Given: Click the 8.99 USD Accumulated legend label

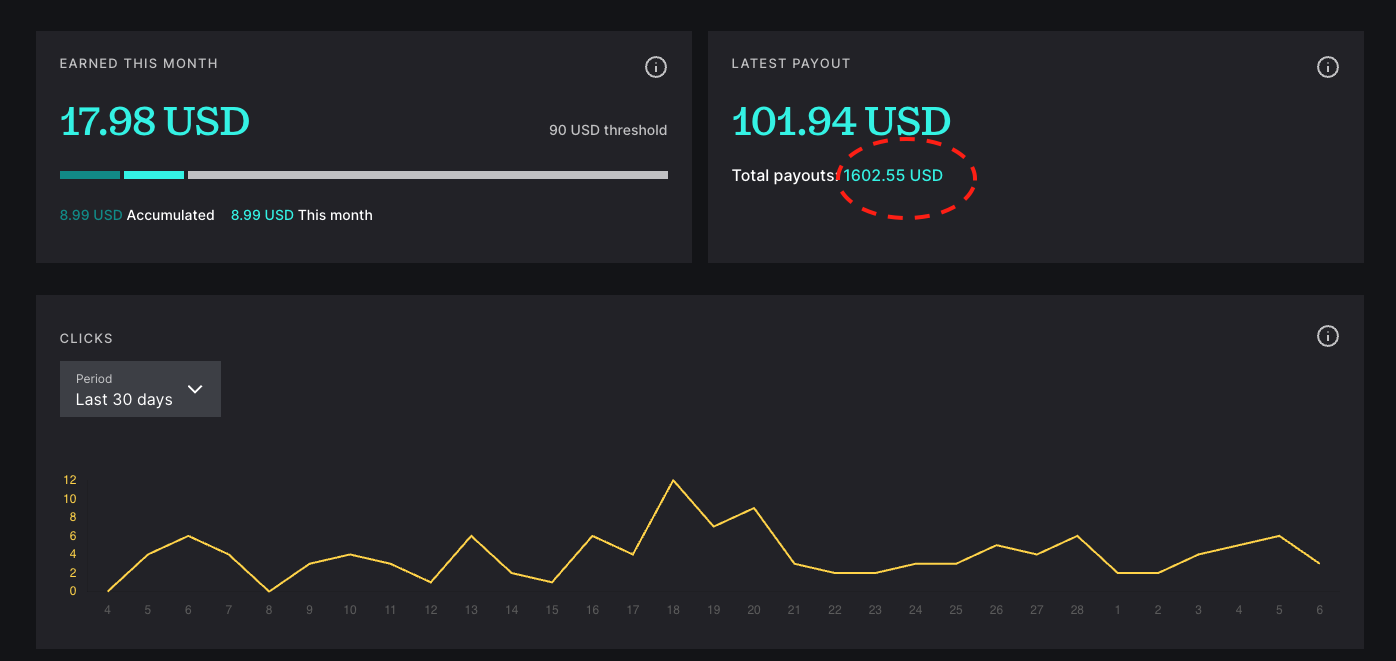Looking at the screenshot, I should point(137,215).
